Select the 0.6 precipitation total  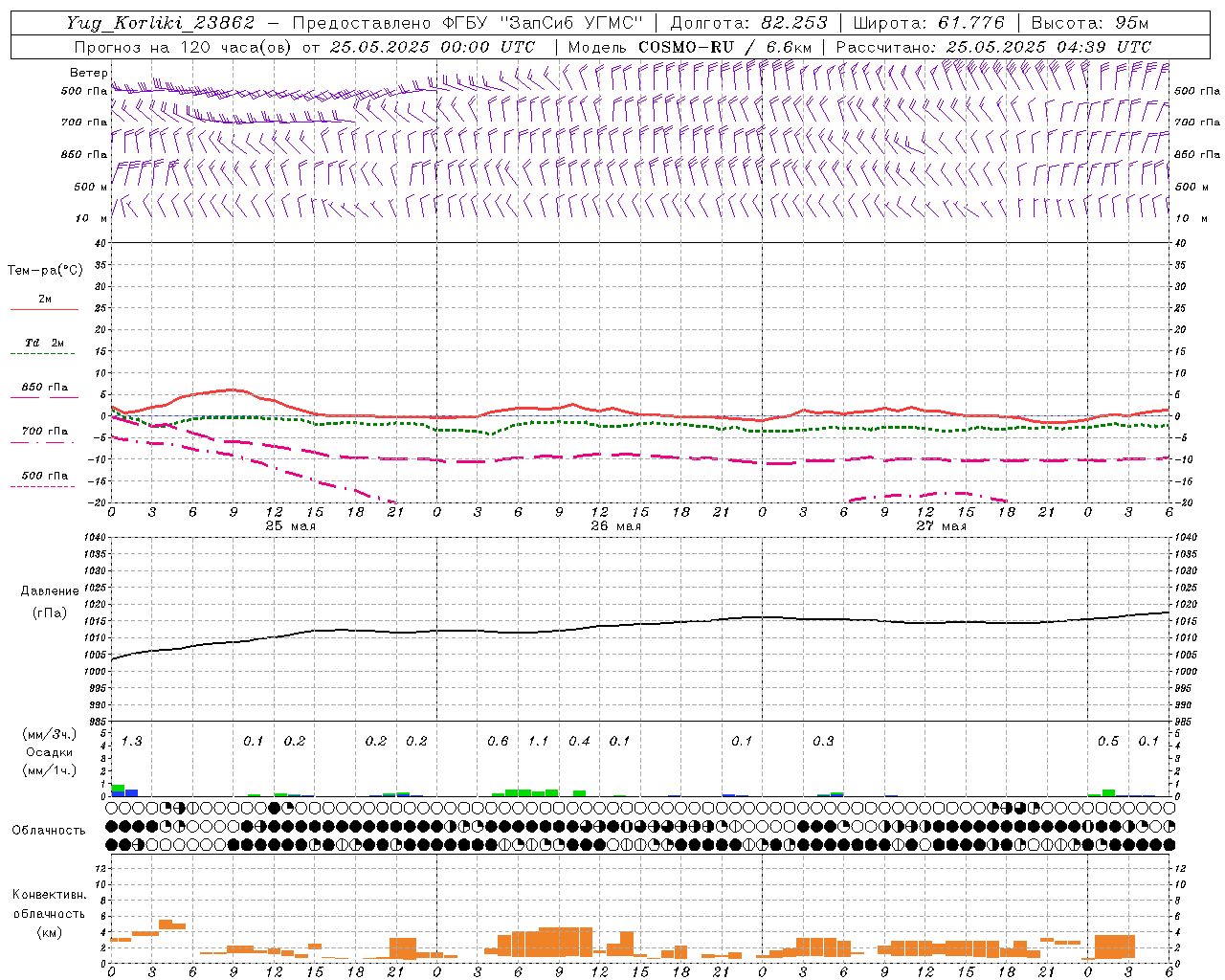pyautogui.click(x=498, y=742)
